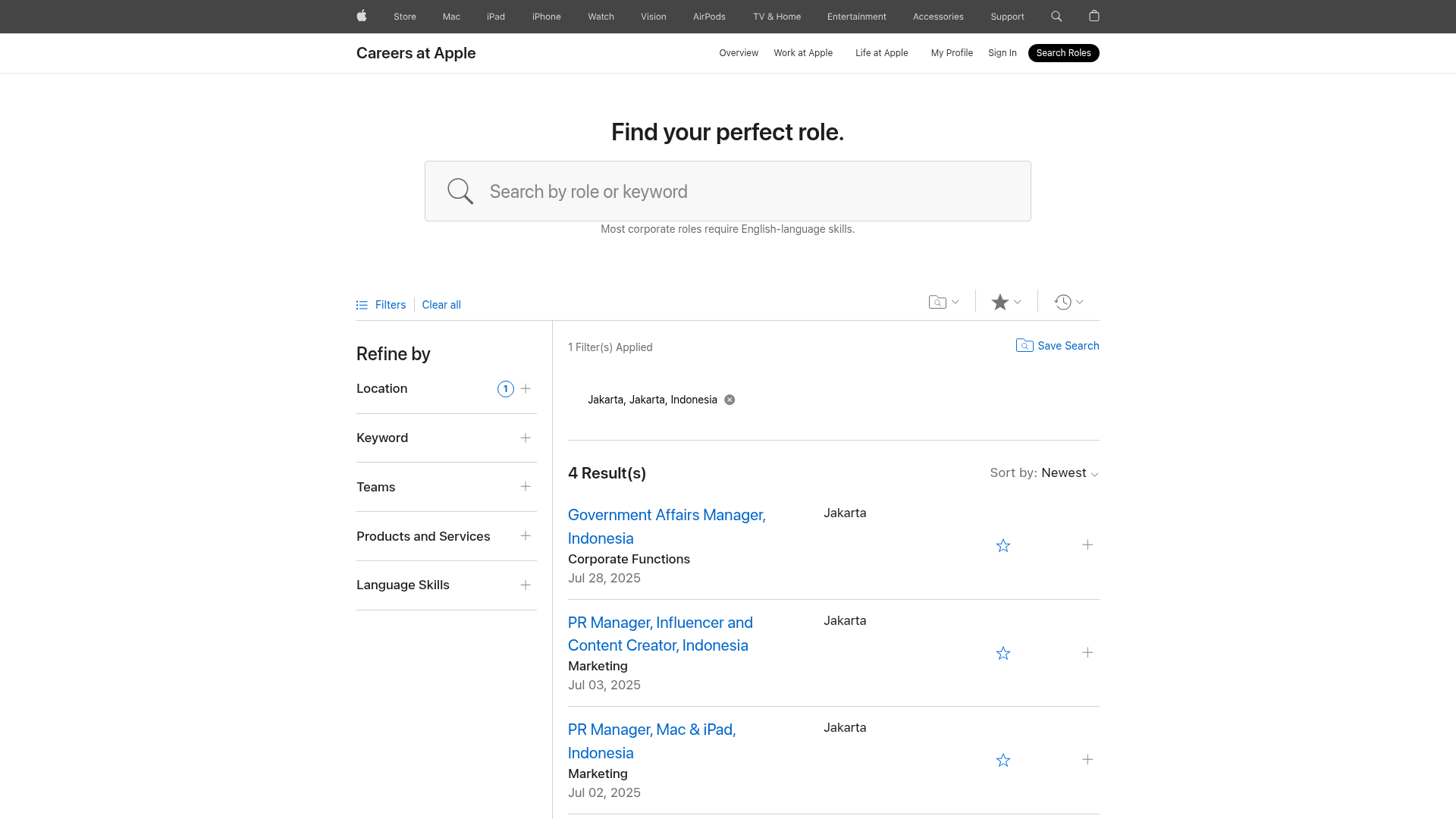
Task: Click Clear all filters
Action: (x=441, y=305)
